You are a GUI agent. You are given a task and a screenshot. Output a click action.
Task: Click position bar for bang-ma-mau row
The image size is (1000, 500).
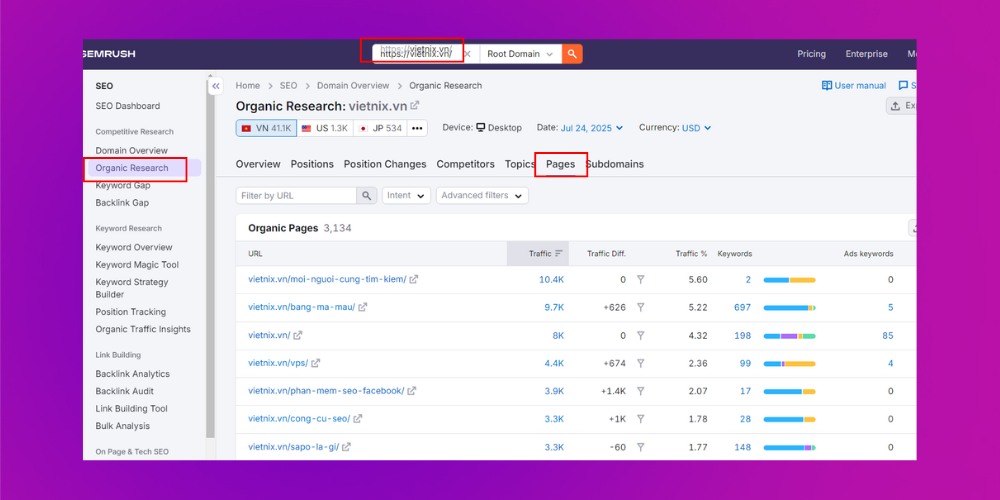[x=790, y=308]
